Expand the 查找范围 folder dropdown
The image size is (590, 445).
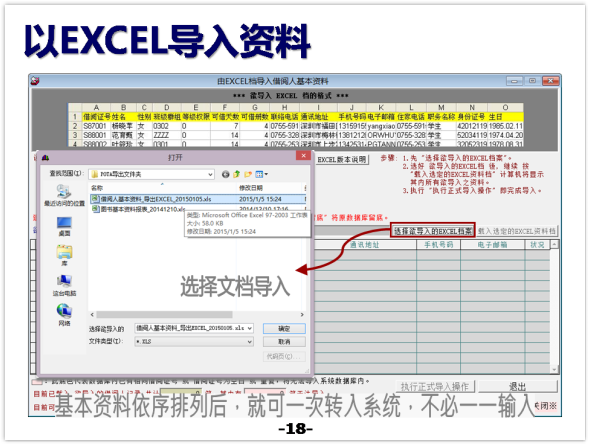click(210, 174)
